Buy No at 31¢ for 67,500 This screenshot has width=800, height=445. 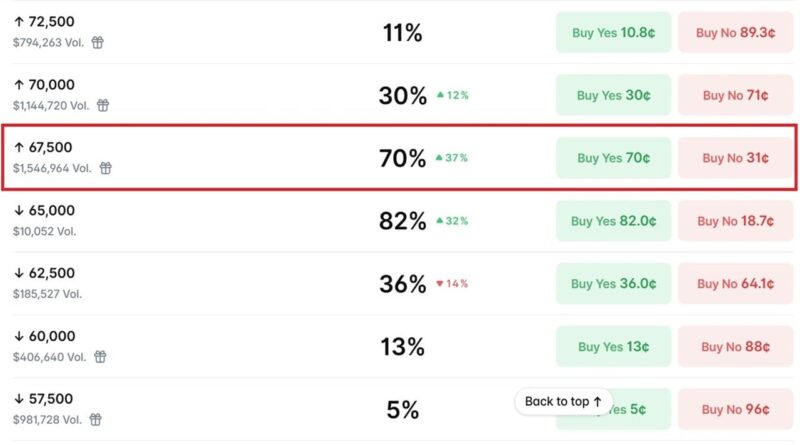point(735,158)
